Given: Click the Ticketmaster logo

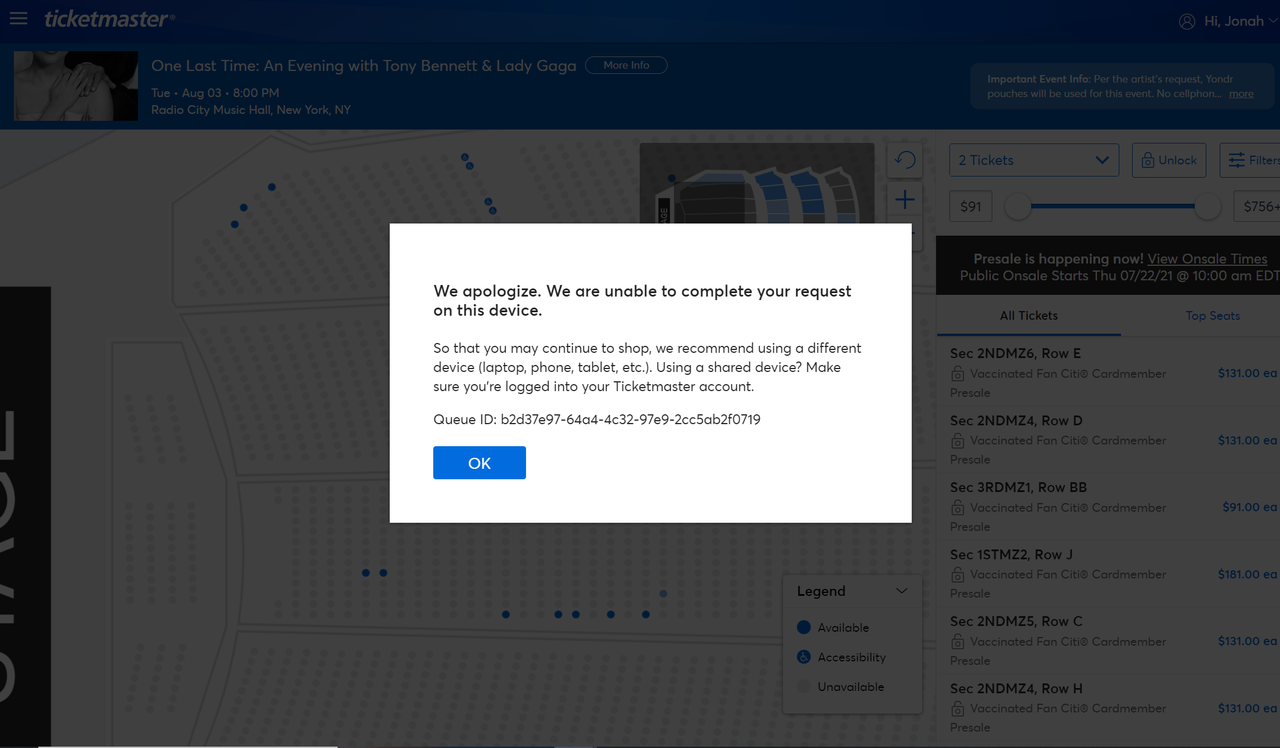Looking at the screenshot, I should click(109, 19).
